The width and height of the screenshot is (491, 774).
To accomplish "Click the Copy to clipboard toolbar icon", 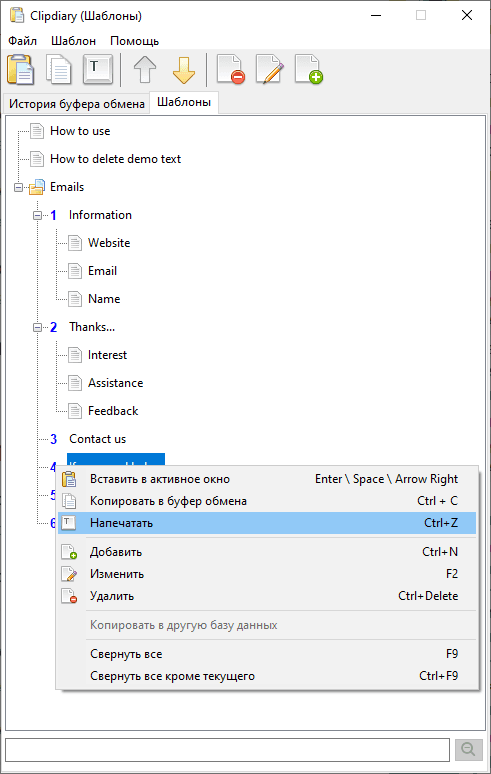I will point(59,70).
